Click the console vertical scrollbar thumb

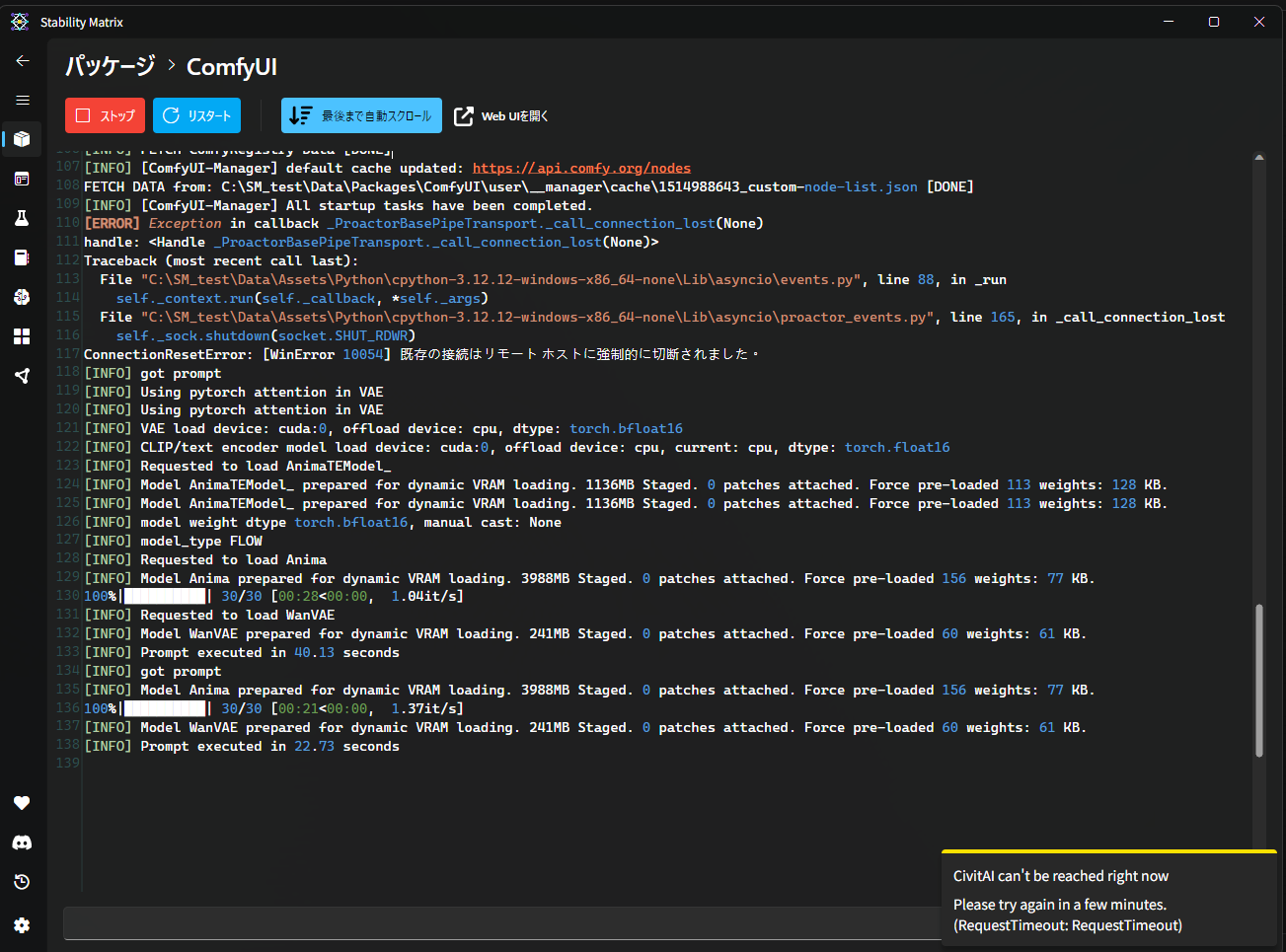[1259, 681]
